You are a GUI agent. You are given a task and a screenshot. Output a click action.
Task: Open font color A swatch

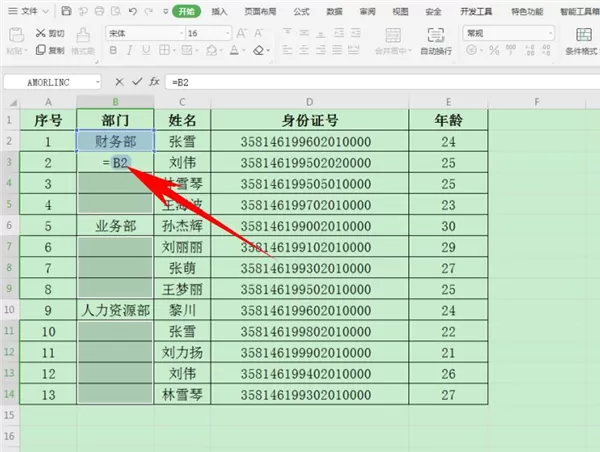coord(234,50)
